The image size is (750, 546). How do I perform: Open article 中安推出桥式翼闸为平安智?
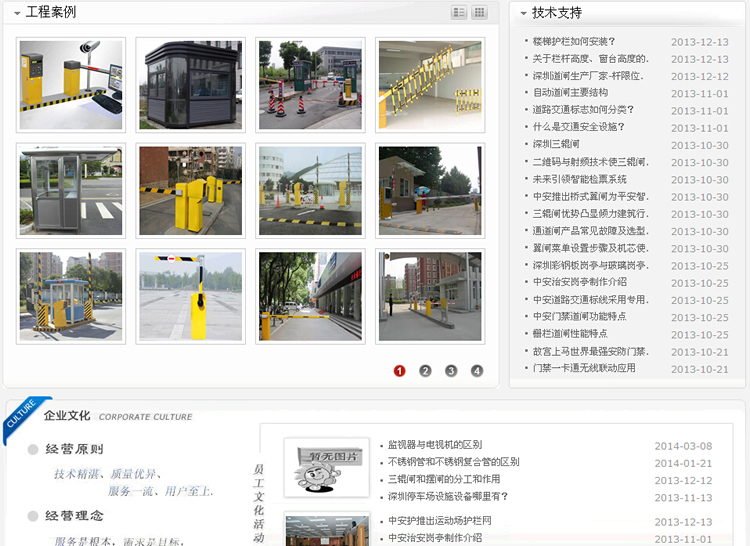point(591,197)
